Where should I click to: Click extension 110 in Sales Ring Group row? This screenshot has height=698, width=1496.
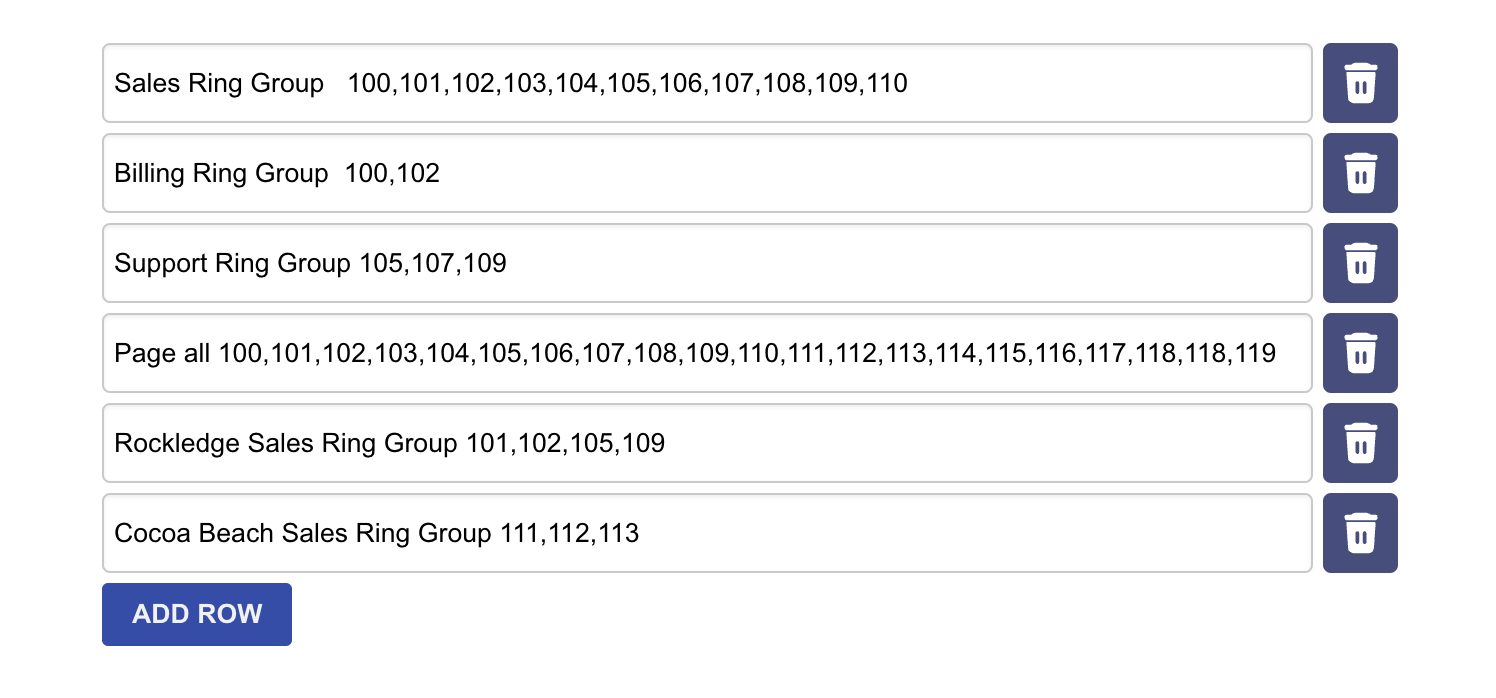pos(887,83)
